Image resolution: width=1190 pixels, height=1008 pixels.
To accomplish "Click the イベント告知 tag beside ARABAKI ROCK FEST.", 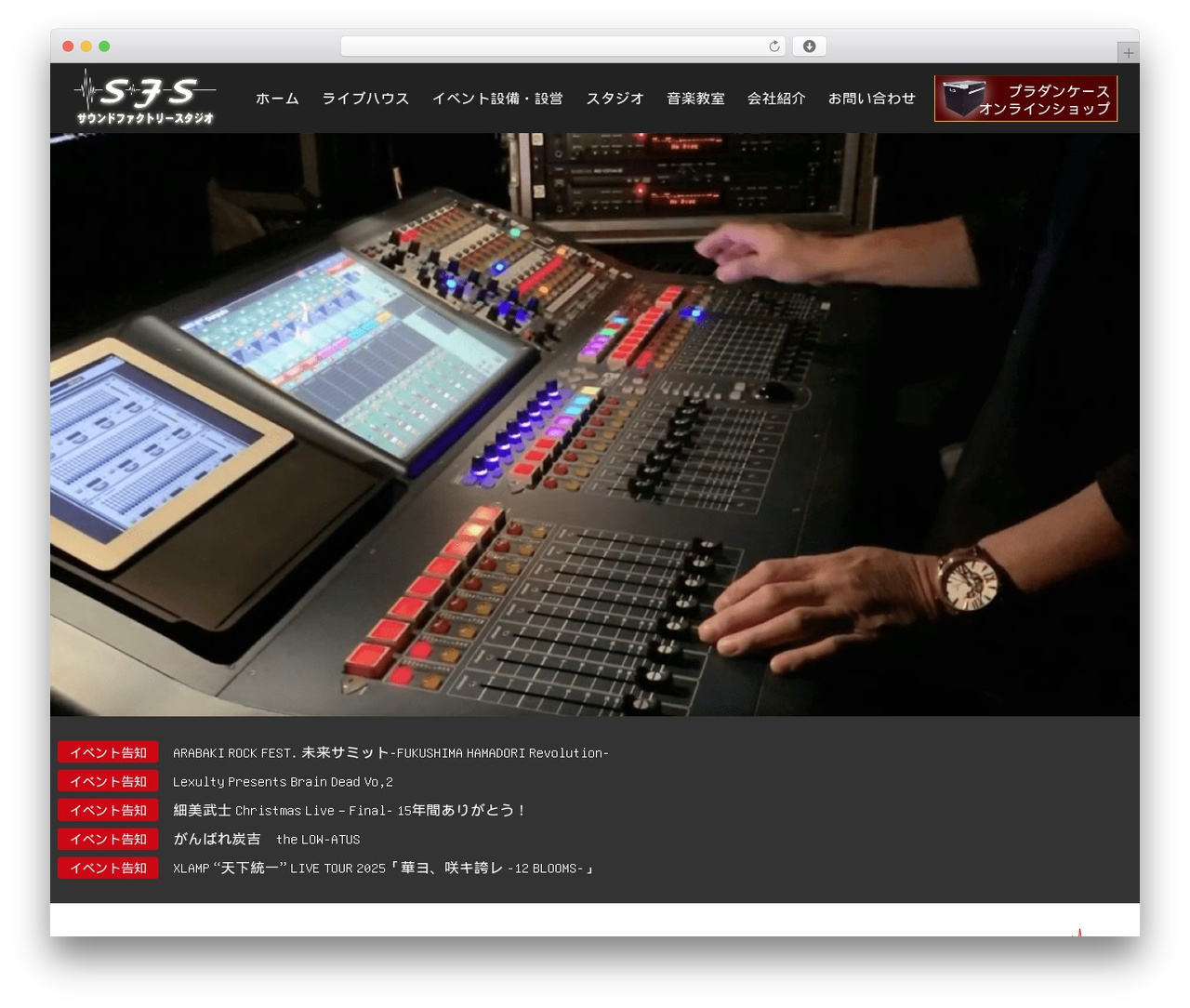I will coord(108,753).
